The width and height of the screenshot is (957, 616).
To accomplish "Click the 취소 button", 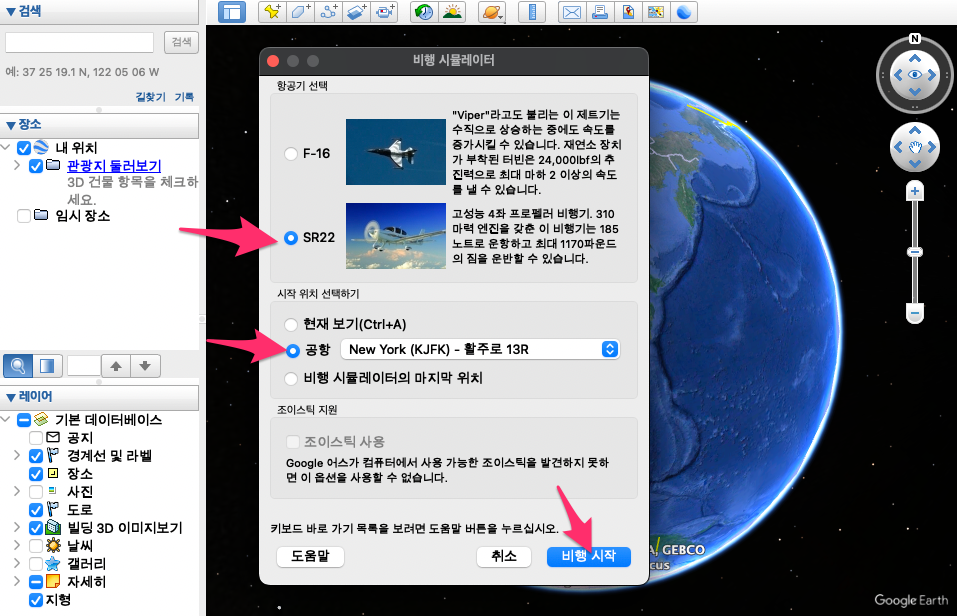I will coord(504,556).
